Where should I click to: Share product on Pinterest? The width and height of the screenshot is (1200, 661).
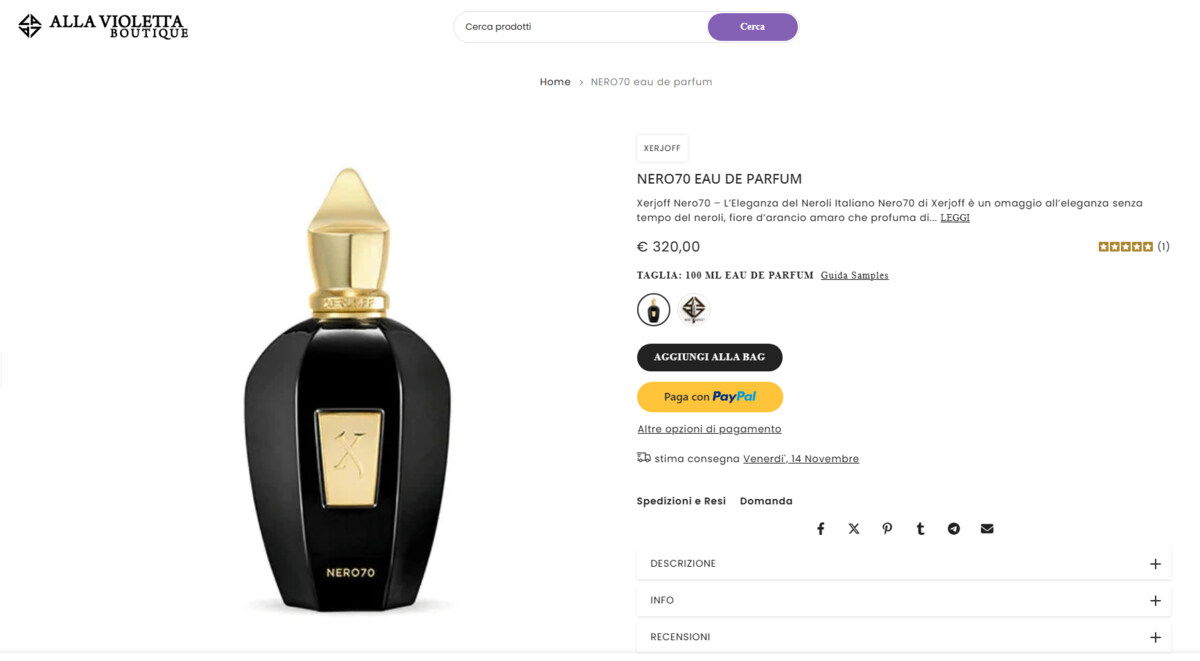[x=887, y=529]
